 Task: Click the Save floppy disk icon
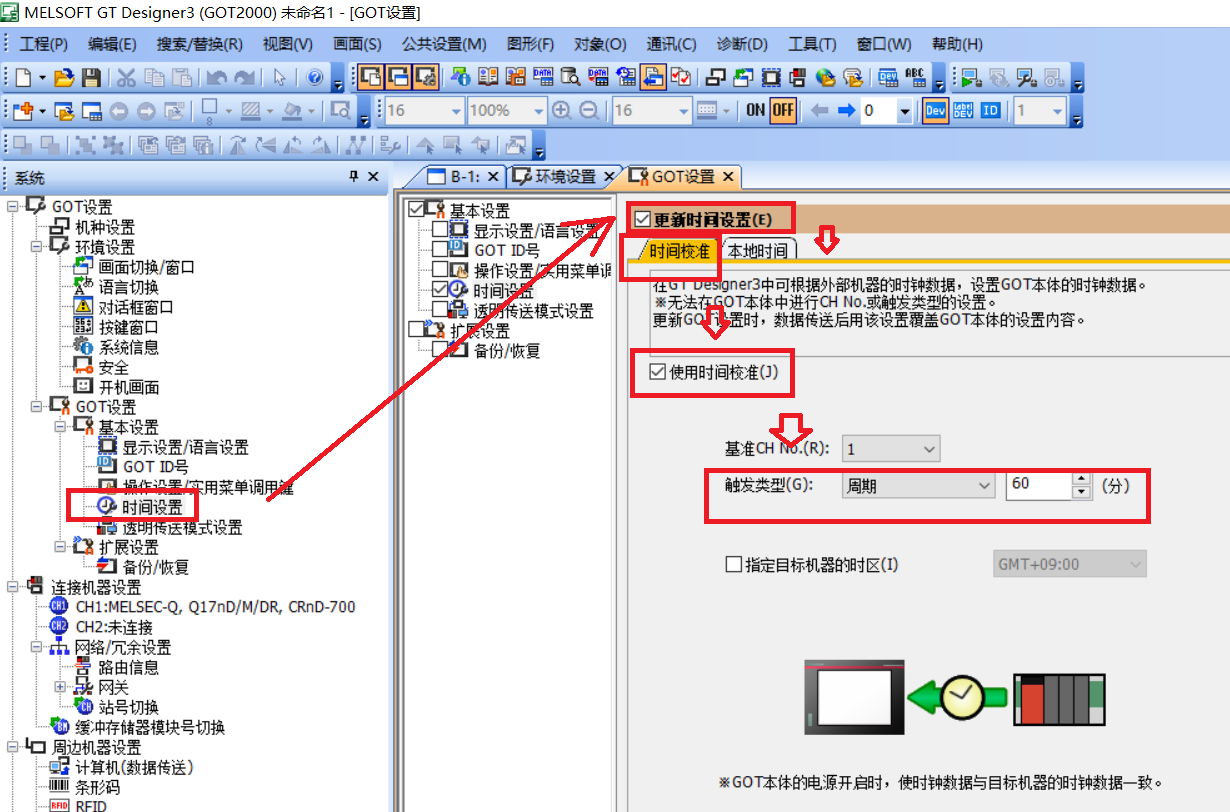90,78
